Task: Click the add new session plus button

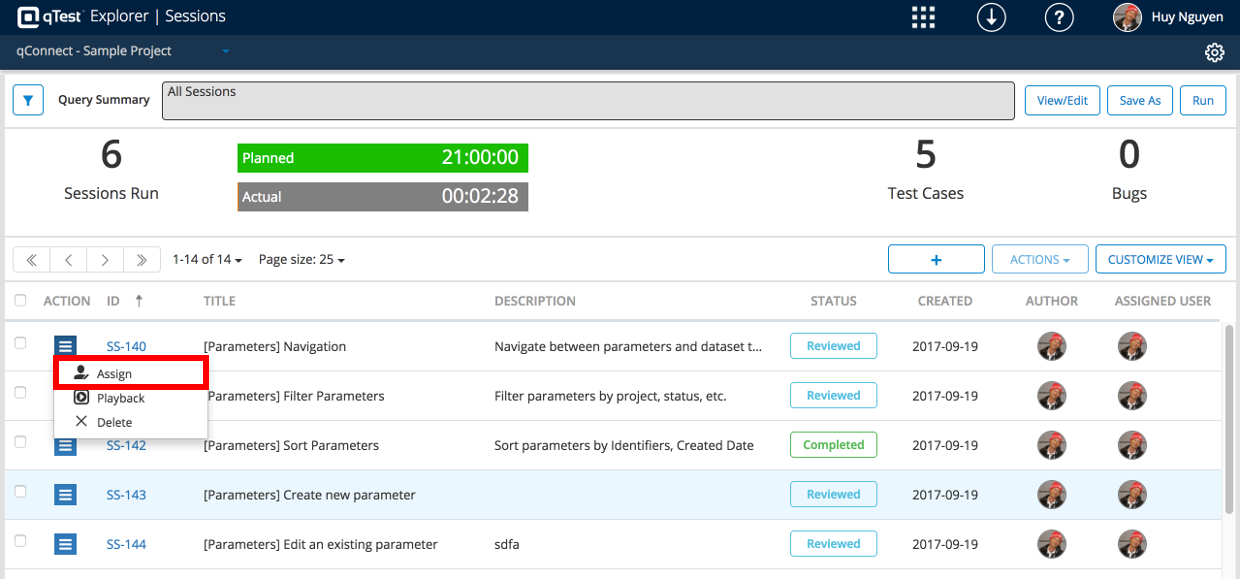Action: point(936,260)
